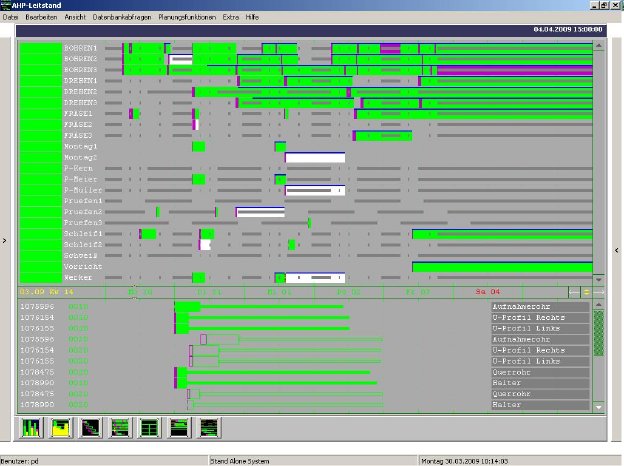Click the first bar chart view icon
The image size is (624, 466).
(31, 426)
